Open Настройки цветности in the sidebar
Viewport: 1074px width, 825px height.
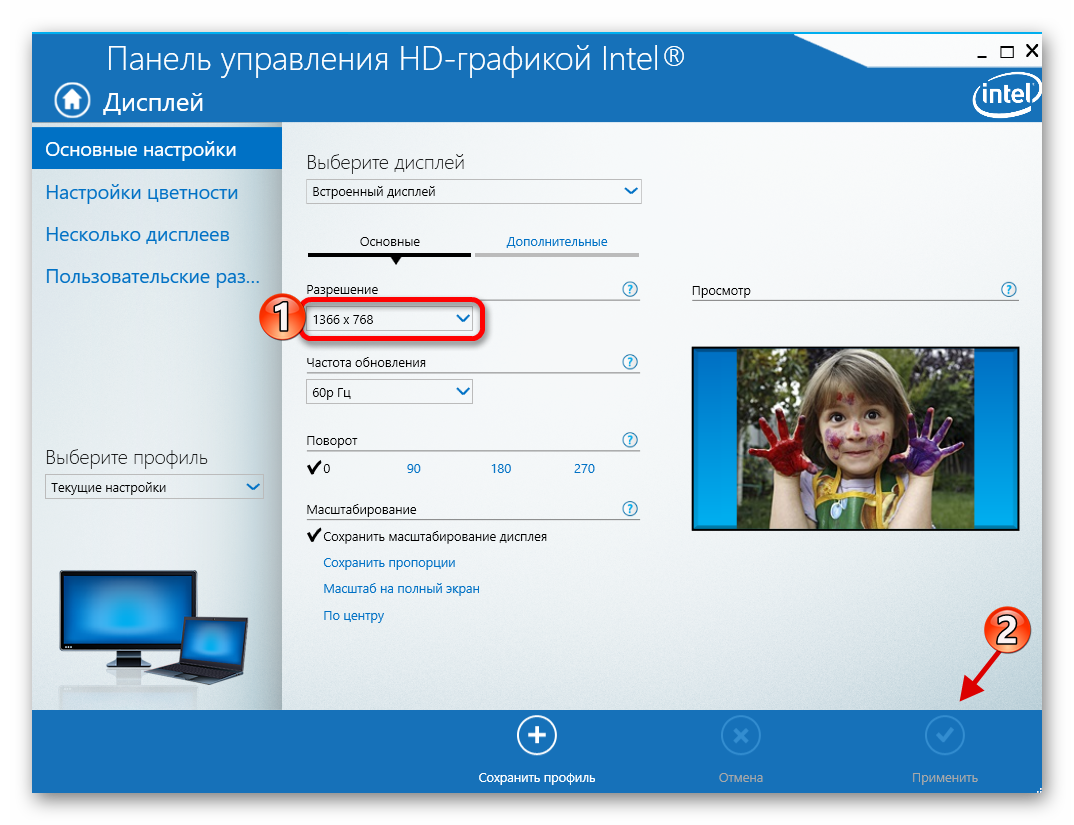(142, 193)
